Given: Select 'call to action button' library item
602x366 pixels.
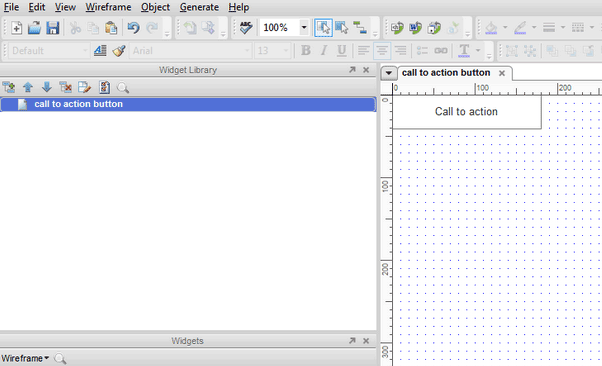Looking at the screenshot, I should pos(188,104).
